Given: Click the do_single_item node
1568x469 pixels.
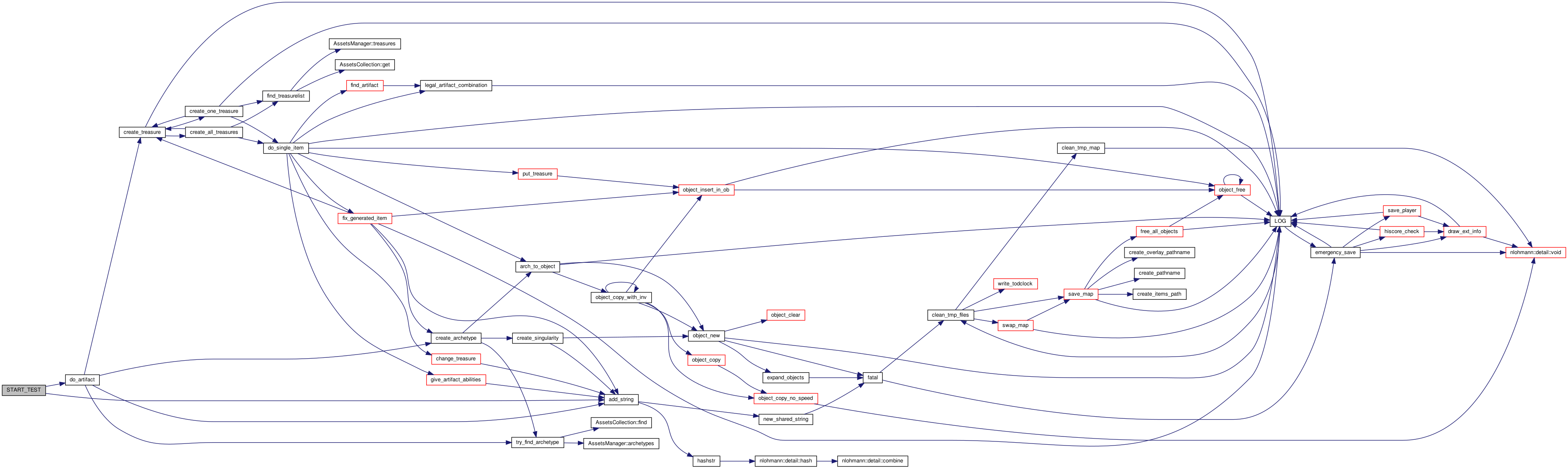Looking at the screenshot, I should pyautogui.click(x=286, y=148).
